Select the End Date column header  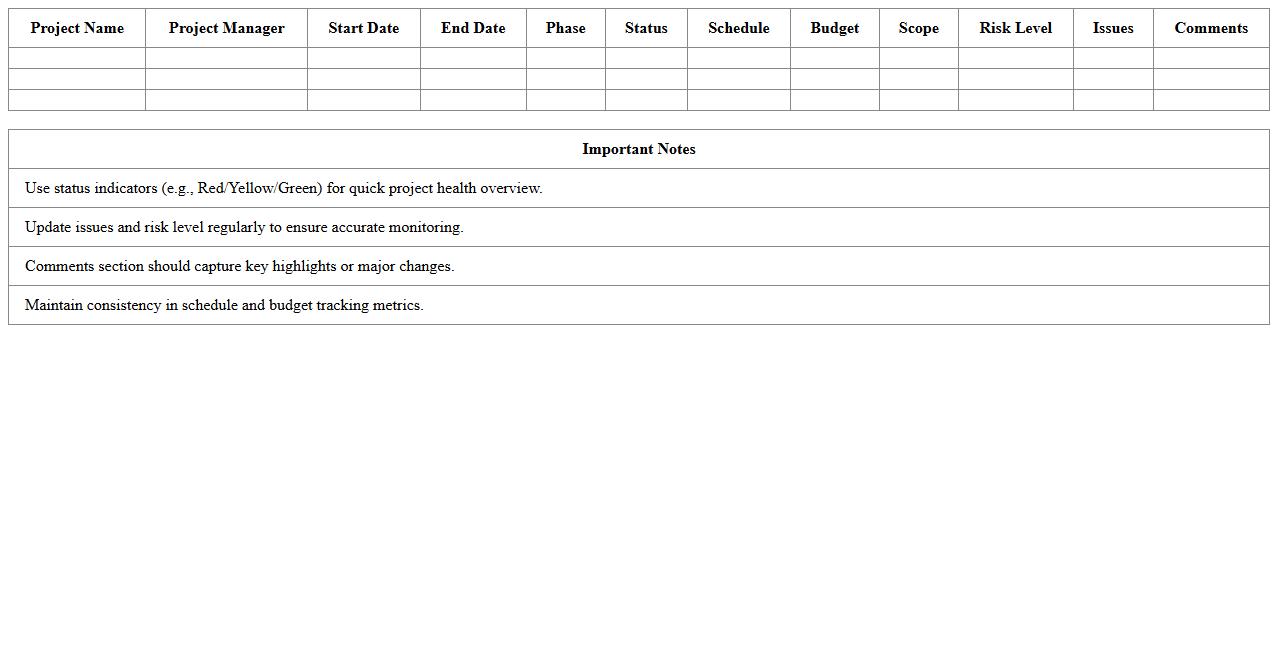click(x=473, y=28)
